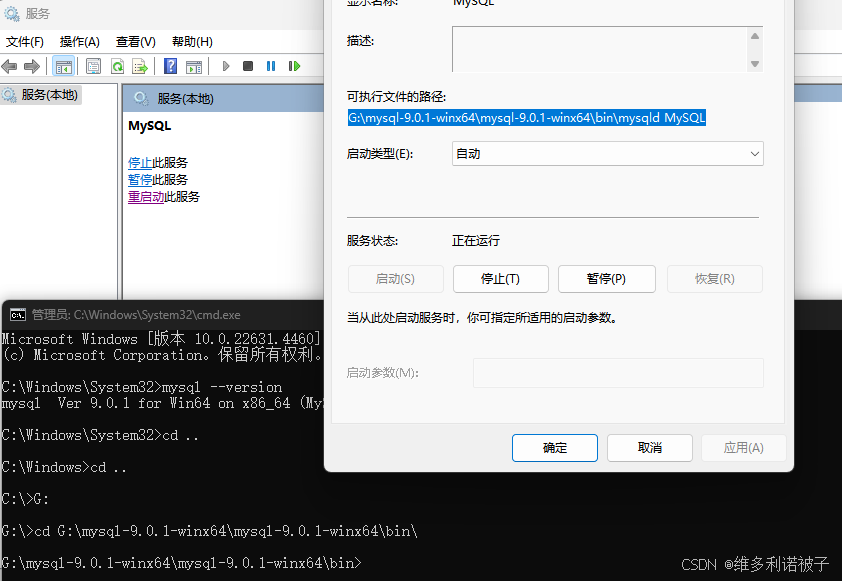Image resolution: width=842 pixels, height=581 pixels.
Task: Click the Start Service play icon
Action: pyautogui.click(x=226, y=66)
